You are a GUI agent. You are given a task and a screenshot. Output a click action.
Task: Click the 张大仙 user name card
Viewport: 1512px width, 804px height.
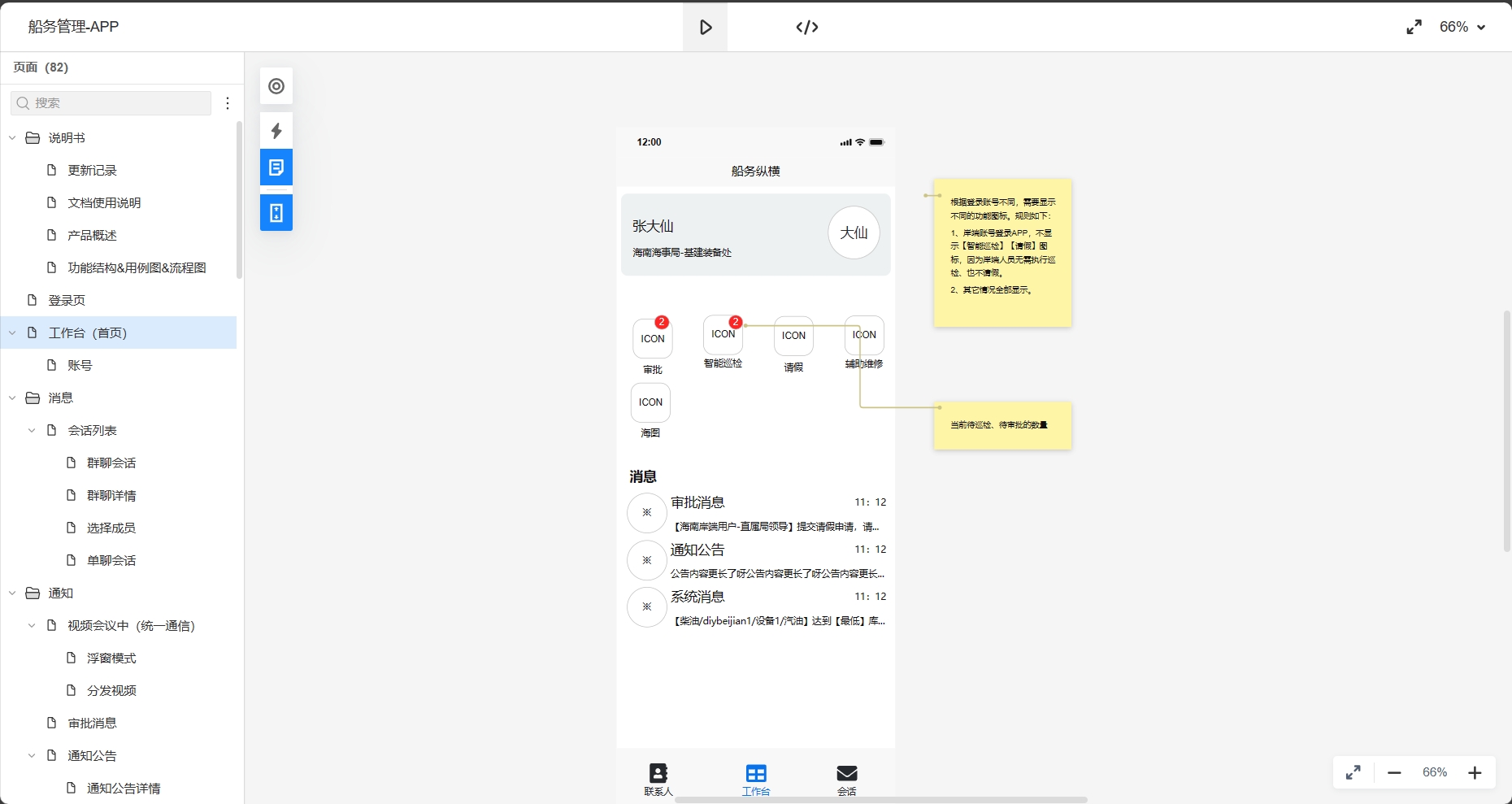(x=756, y=235)
